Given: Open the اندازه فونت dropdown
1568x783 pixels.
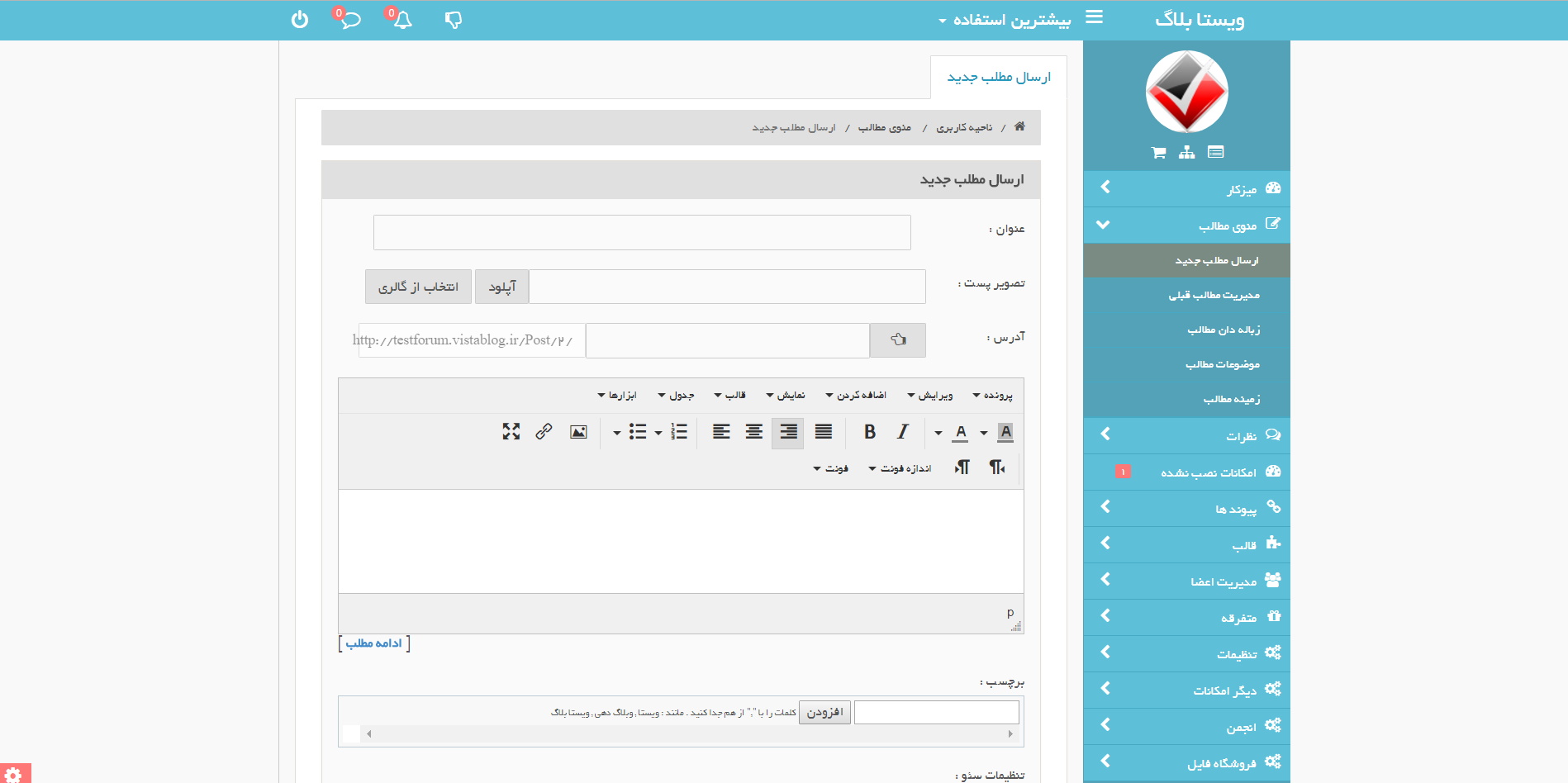Looking at the screenshot, I should coord(900,468).
